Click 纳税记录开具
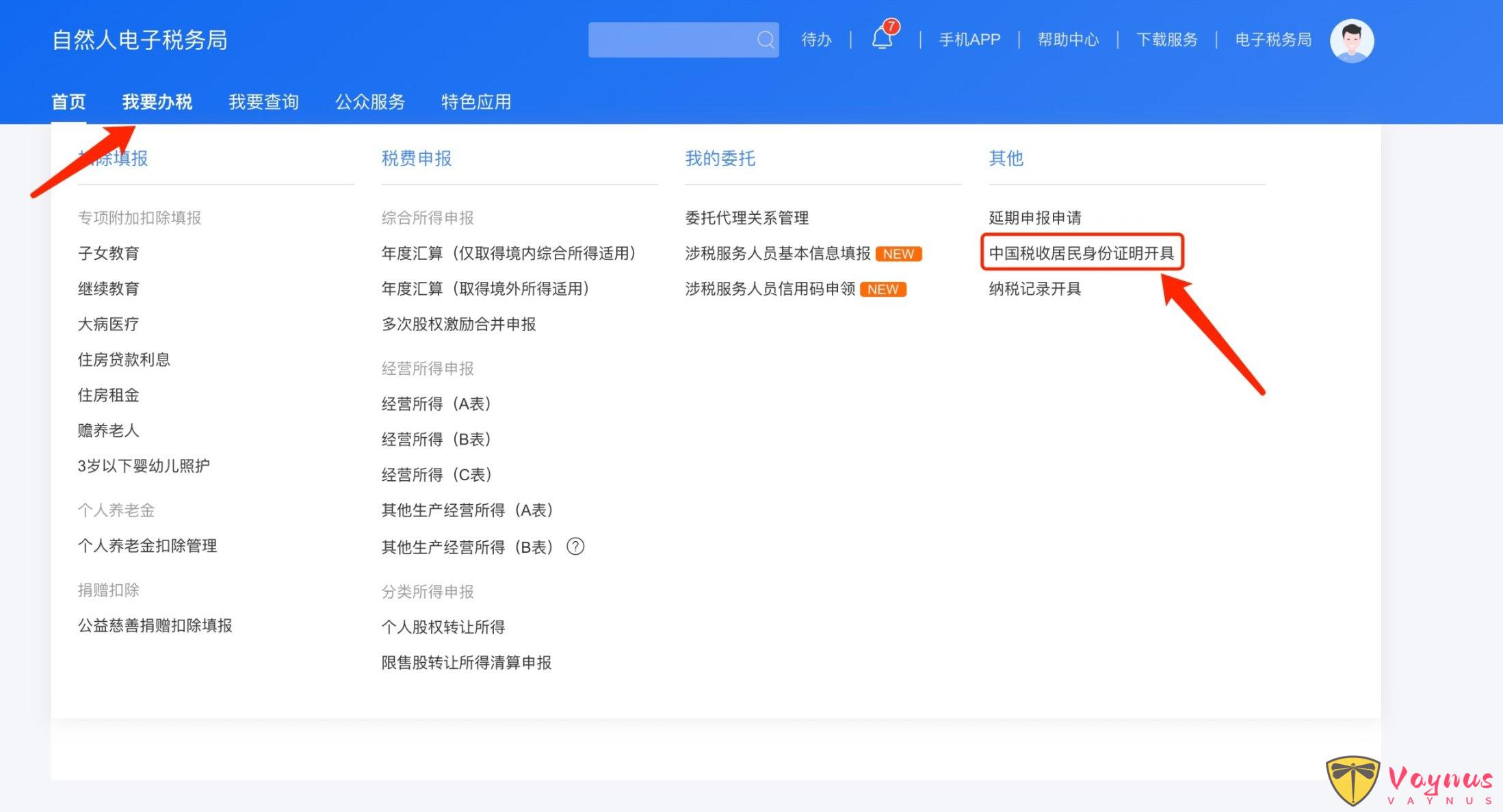The image size is (1503, 812). pyautogui.click(x=1034, y=289)
